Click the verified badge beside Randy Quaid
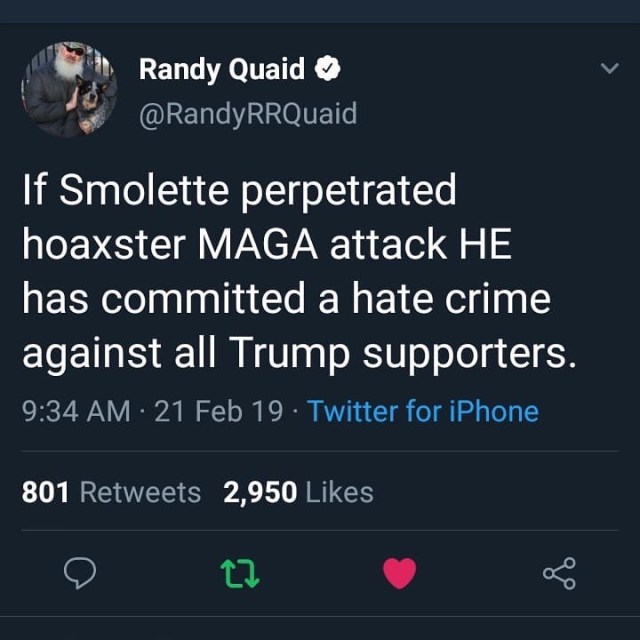Viewport: 640px width, 640px height. coord(329,69)
